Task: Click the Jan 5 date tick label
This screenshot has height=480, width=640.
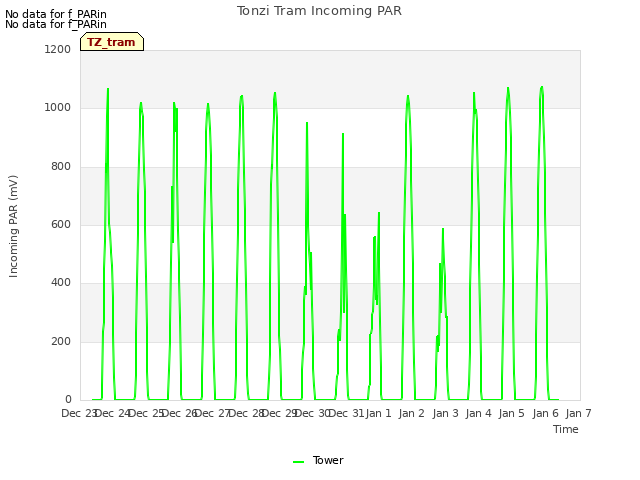Action: coord(512,413)
